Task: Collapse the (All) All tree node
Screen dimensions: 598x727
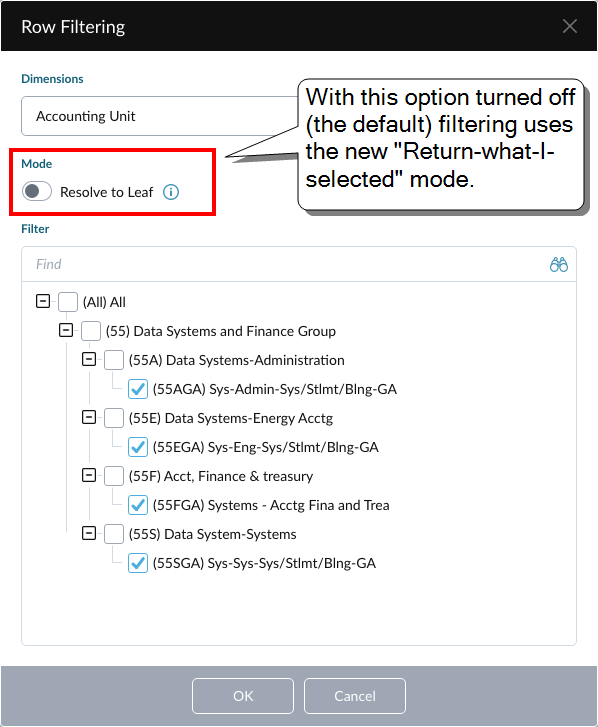Action: tap(43, 301)
